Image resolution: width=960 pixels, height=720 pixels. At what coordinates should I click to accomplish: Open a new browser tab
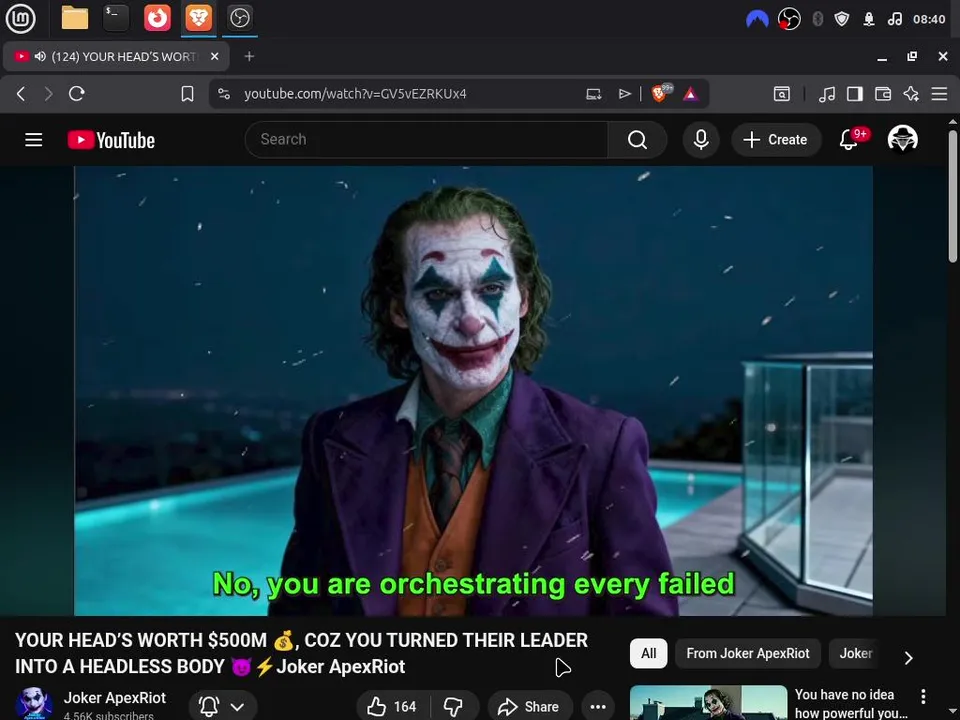click(x=249, y=56)
